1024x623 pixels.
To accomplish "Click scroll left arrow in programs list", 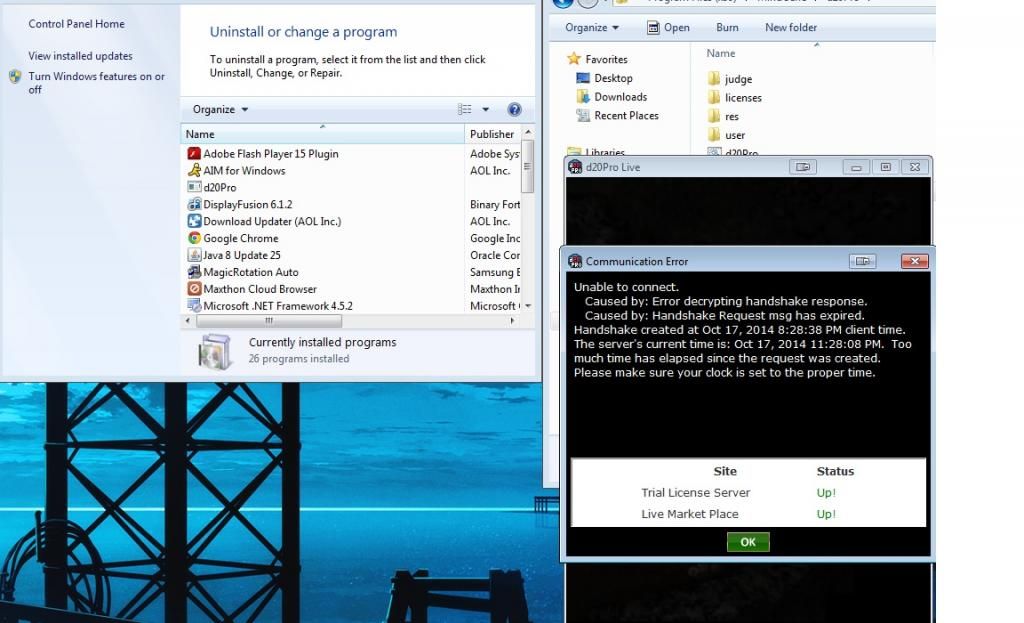I will tap(188, 321).
